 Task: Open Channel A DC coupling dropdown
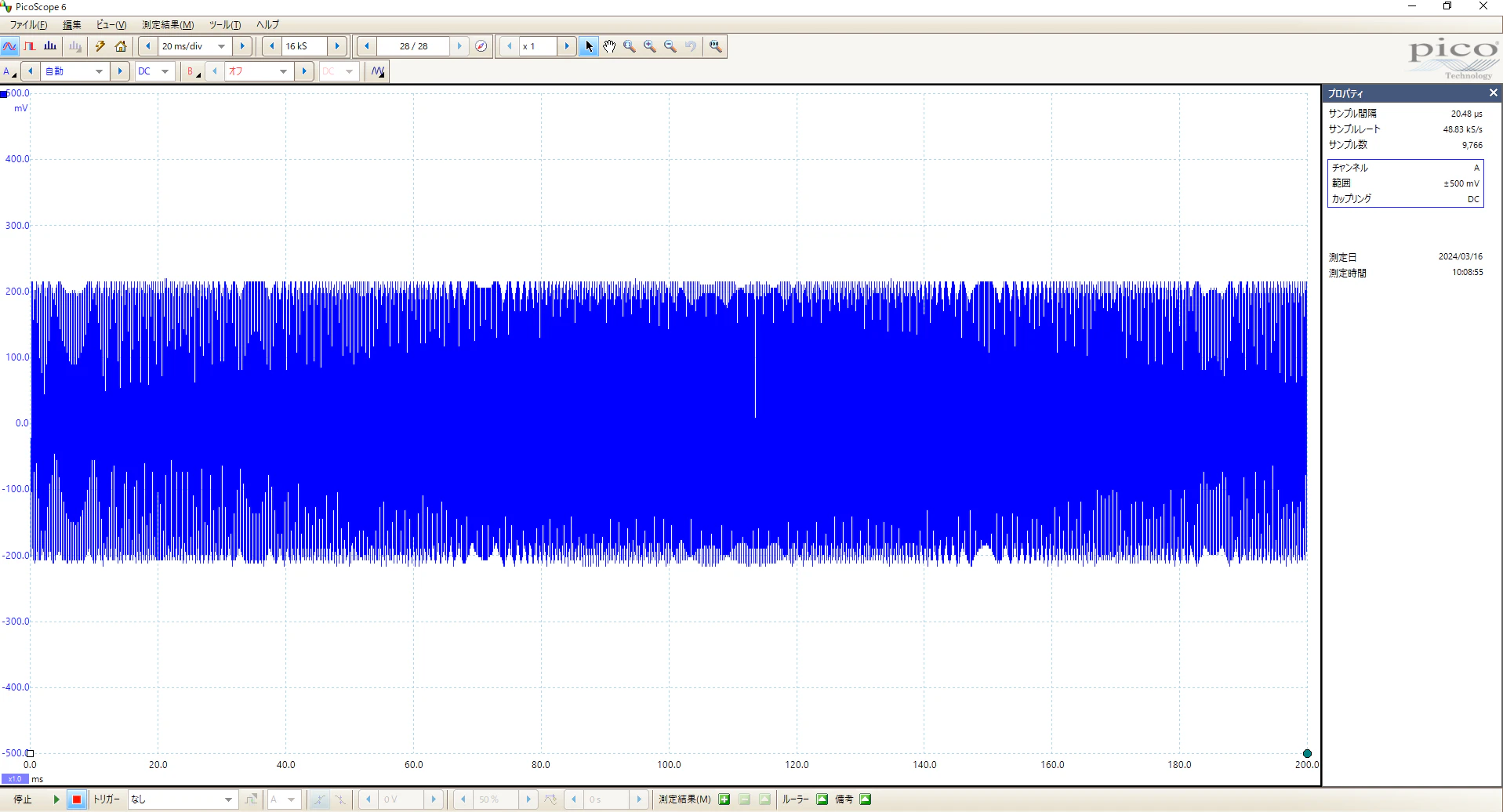click(165, 71)
